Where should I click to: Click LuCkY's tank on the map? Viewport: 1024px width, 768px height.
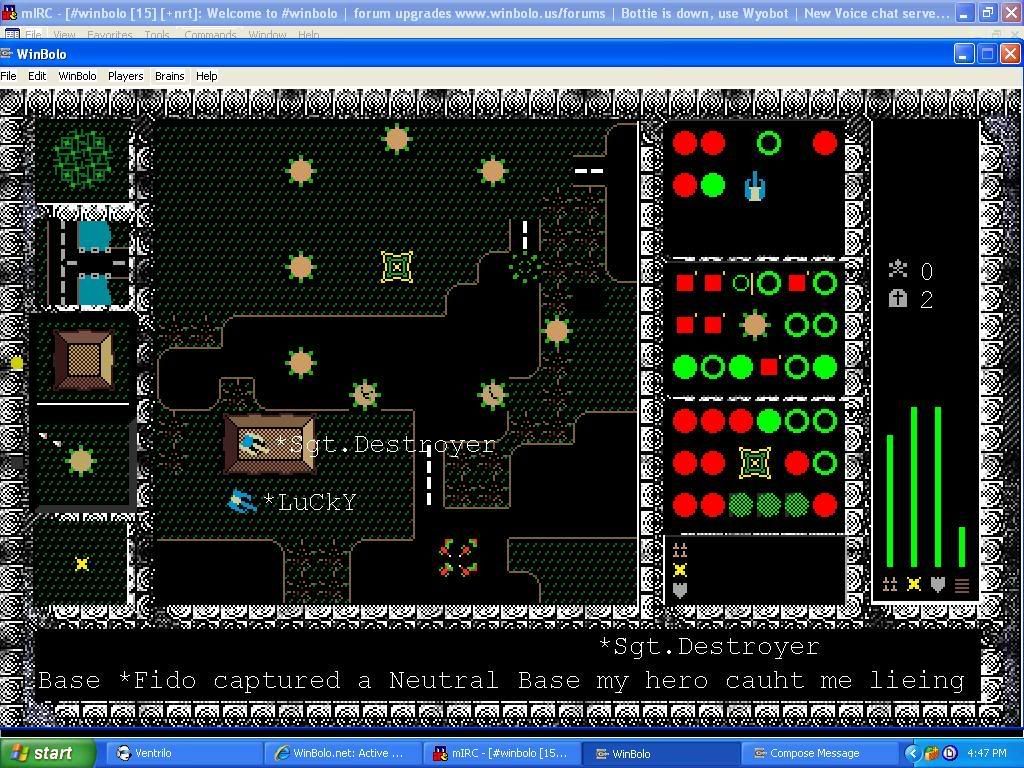(241, 500)
